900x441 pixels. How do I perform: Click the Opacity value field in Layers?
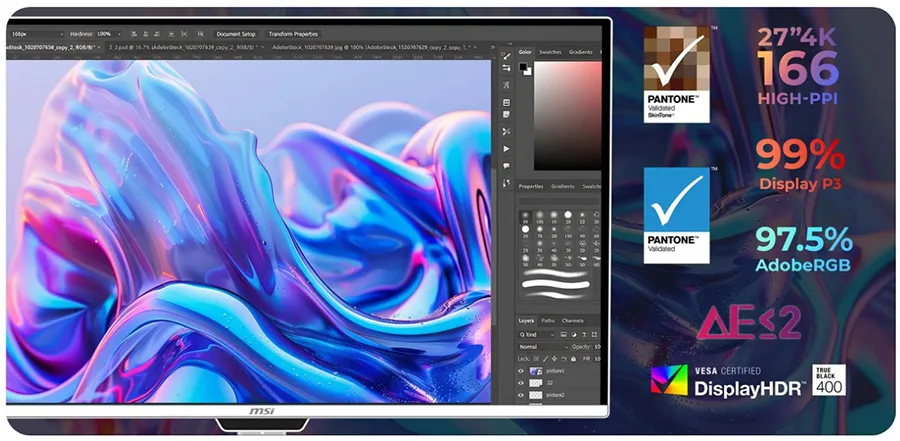(x=597, y=347)
